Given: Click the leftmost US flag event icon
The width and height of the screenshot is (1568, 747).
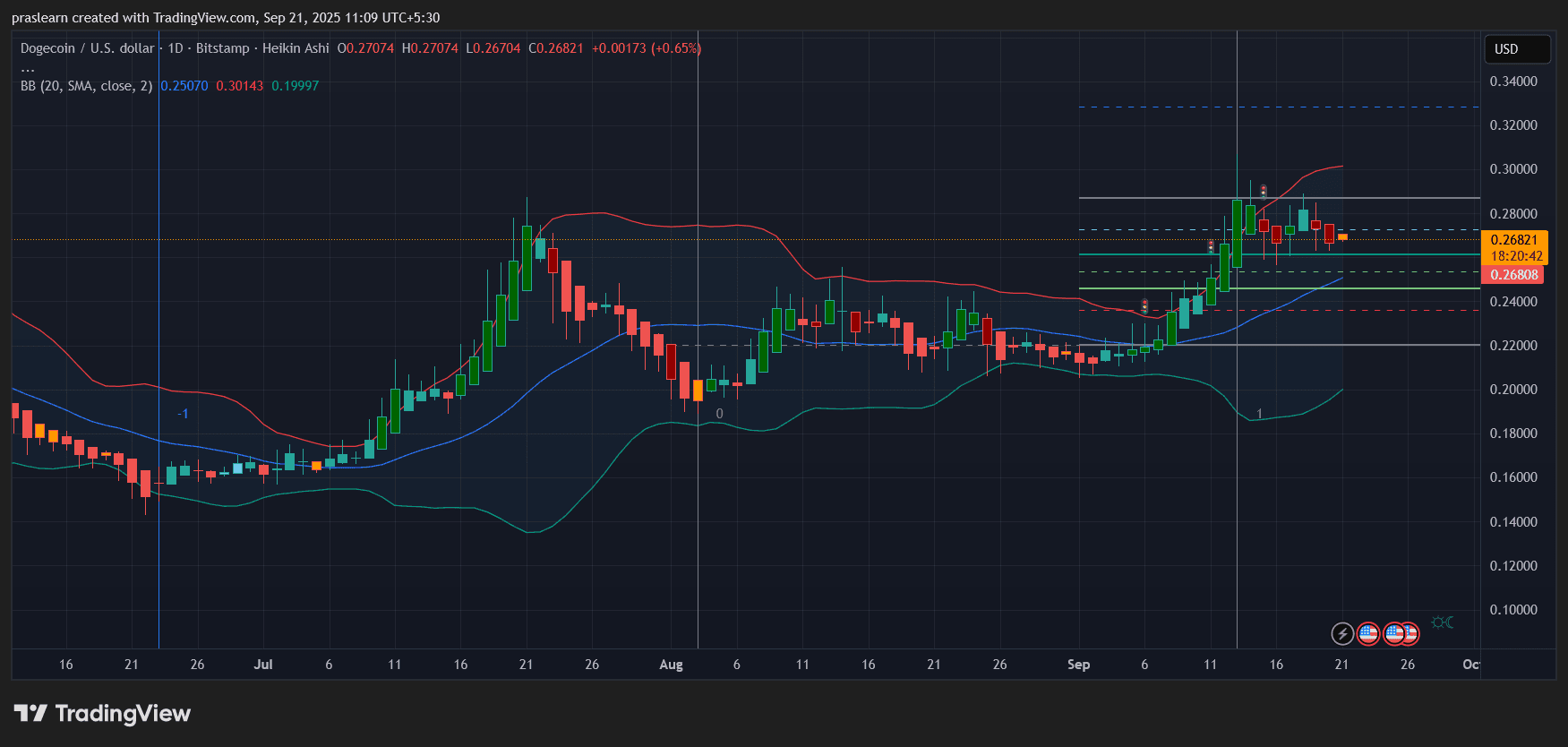Looking at the screenshot, I should click(1367, 634).
